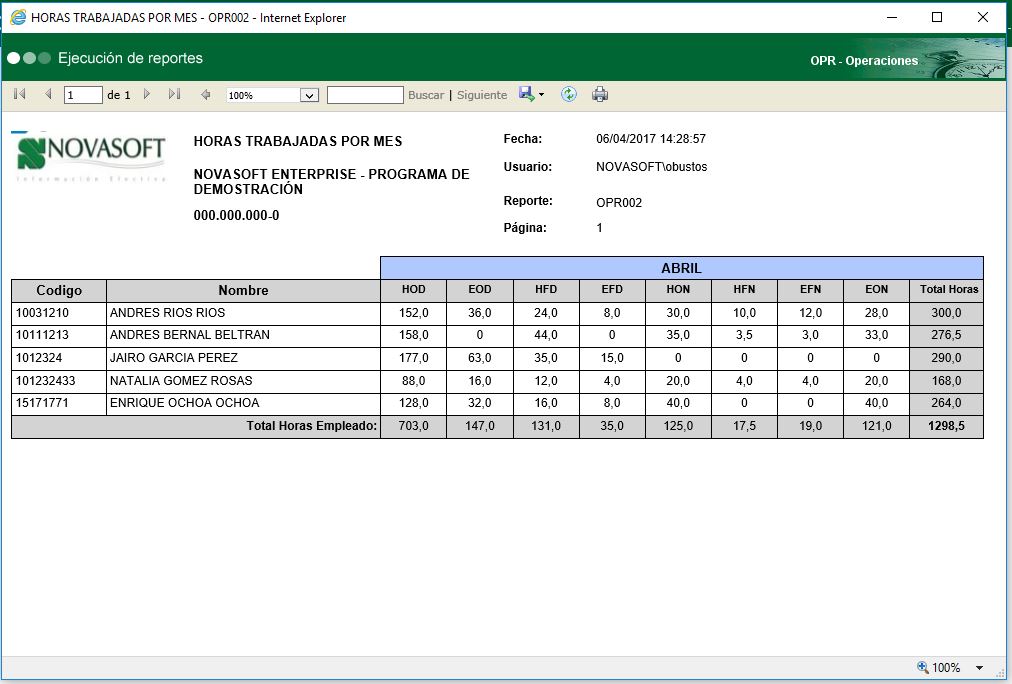Click the report value OPR002
The width and height of the screenshot is (1012, 684).
pyautogui.click(x=619, y=203)
